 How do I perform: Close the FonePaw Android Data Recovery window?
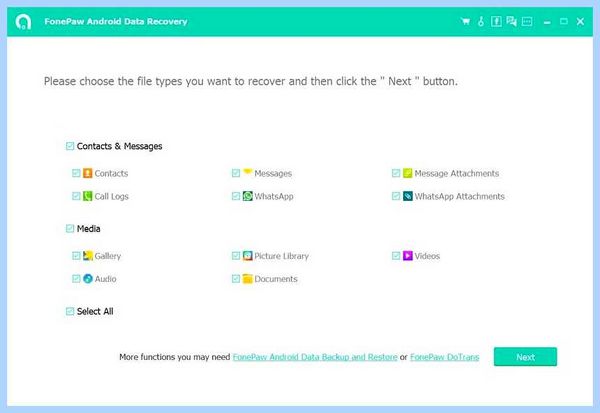pos(580,21)
